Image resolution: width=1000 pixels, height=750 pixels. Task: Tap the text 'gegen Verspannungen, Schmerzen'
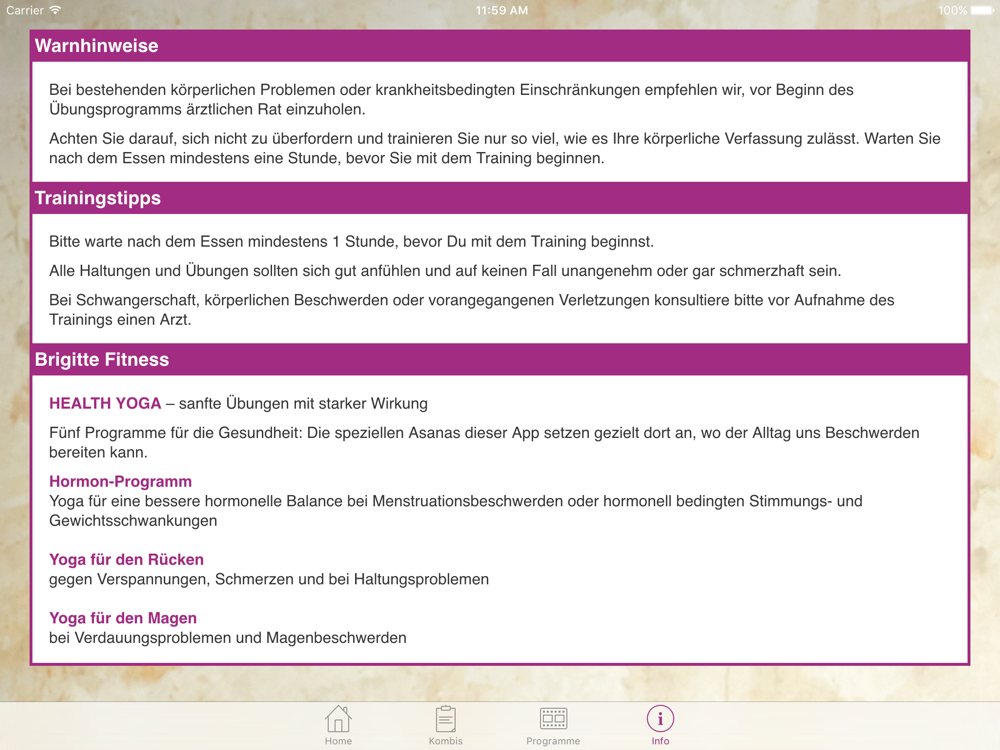coord(269,580)
